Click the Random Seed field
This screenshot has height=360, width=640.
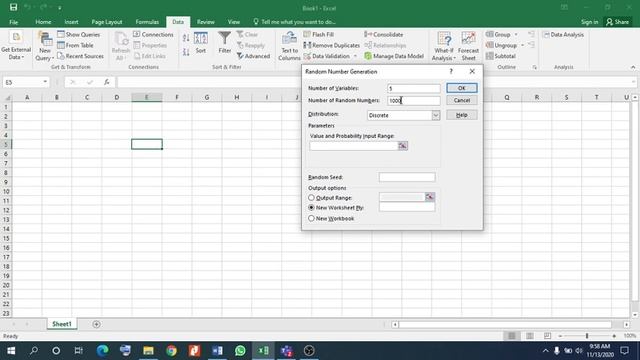(407, 177)
